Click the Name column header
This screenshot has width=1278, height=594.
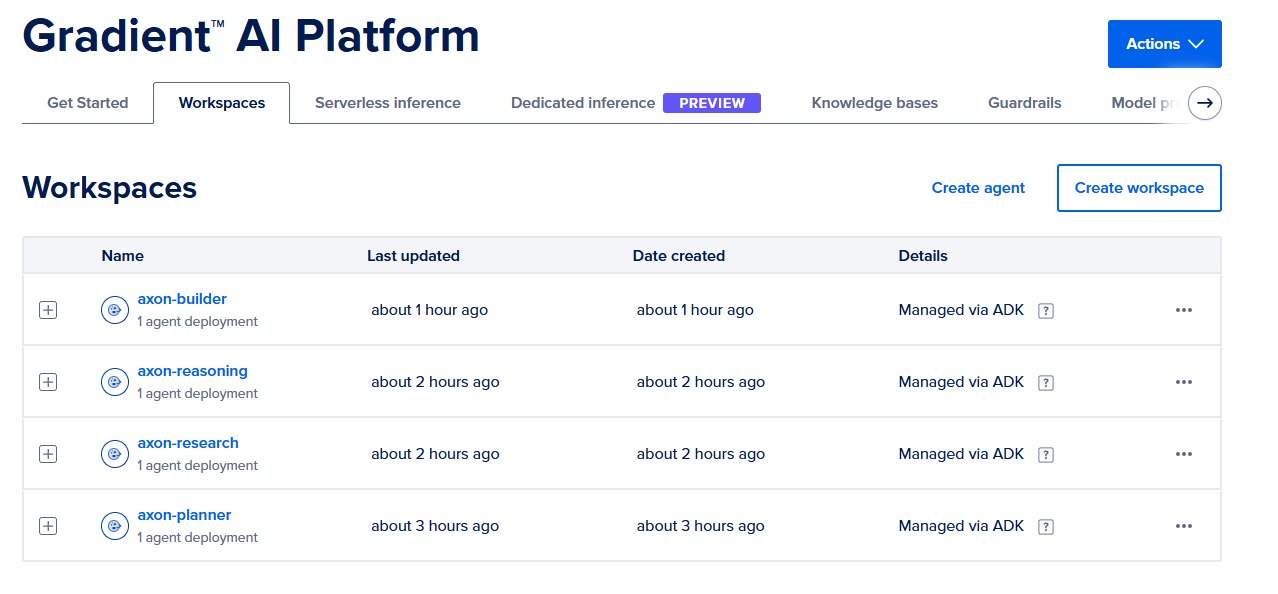tap(123, 256)
